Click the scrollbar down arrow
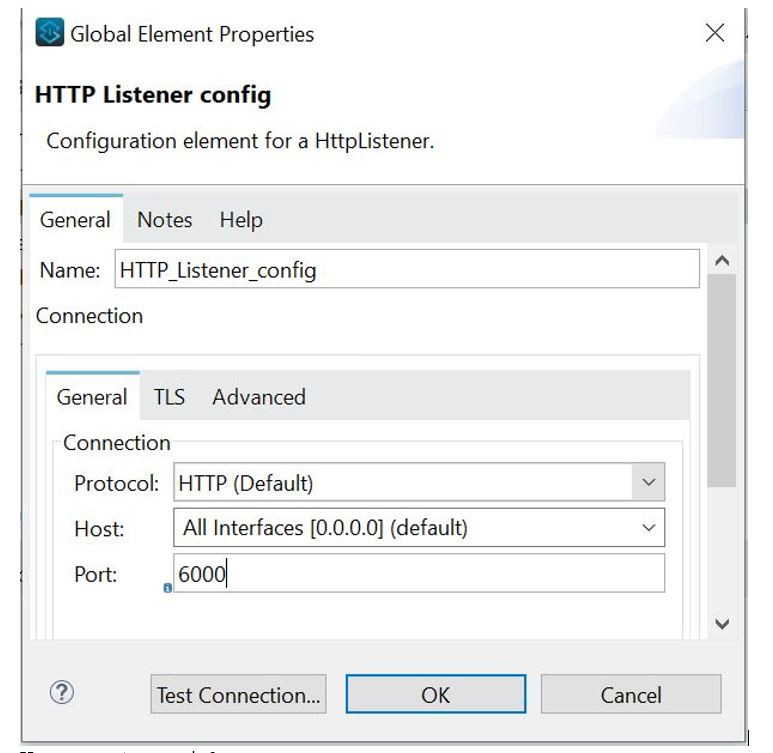Screen dimensions: 773x753 pos(723,623)
